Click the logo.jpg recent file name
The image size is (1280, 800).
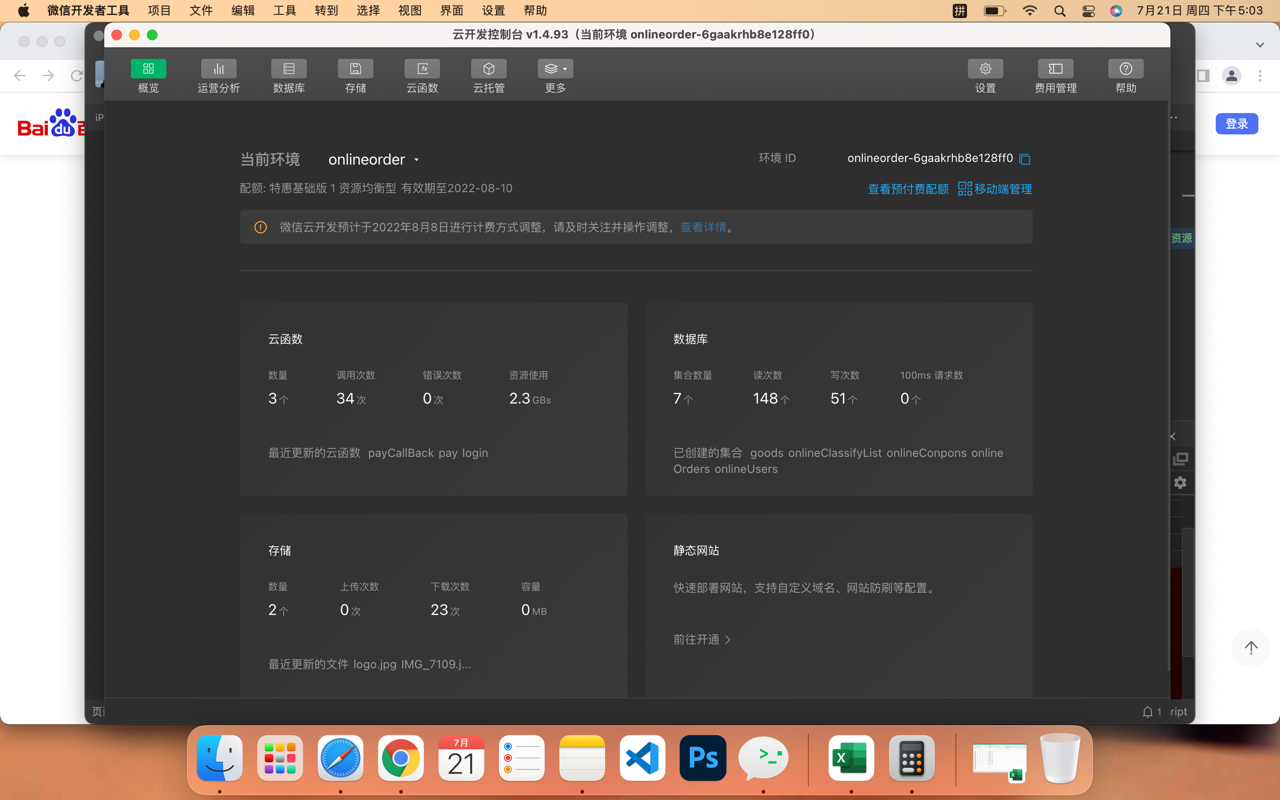[375, 664]
